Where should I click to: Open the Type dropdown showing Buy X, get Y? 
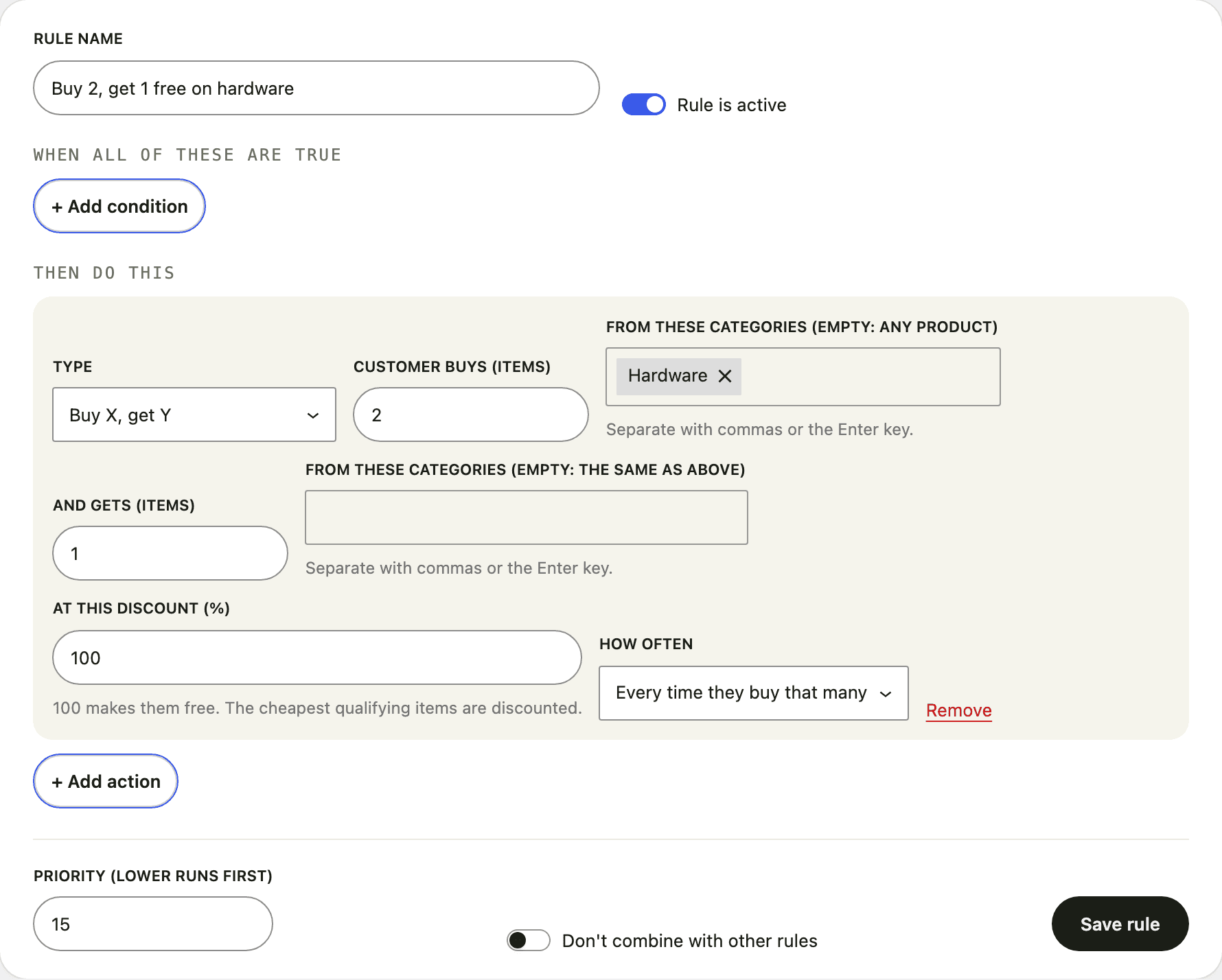click(194, 415)
